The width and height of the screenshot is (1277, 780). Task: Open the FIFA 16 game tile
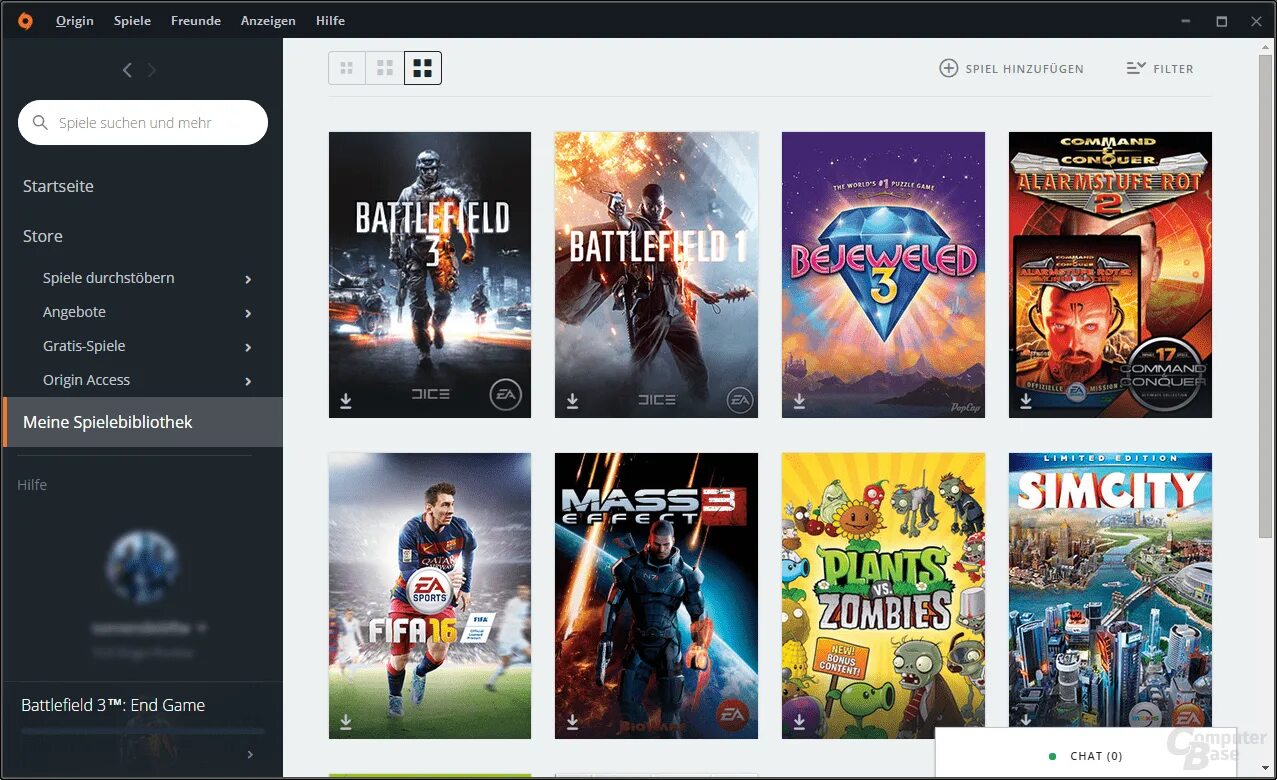pos(430,596)
